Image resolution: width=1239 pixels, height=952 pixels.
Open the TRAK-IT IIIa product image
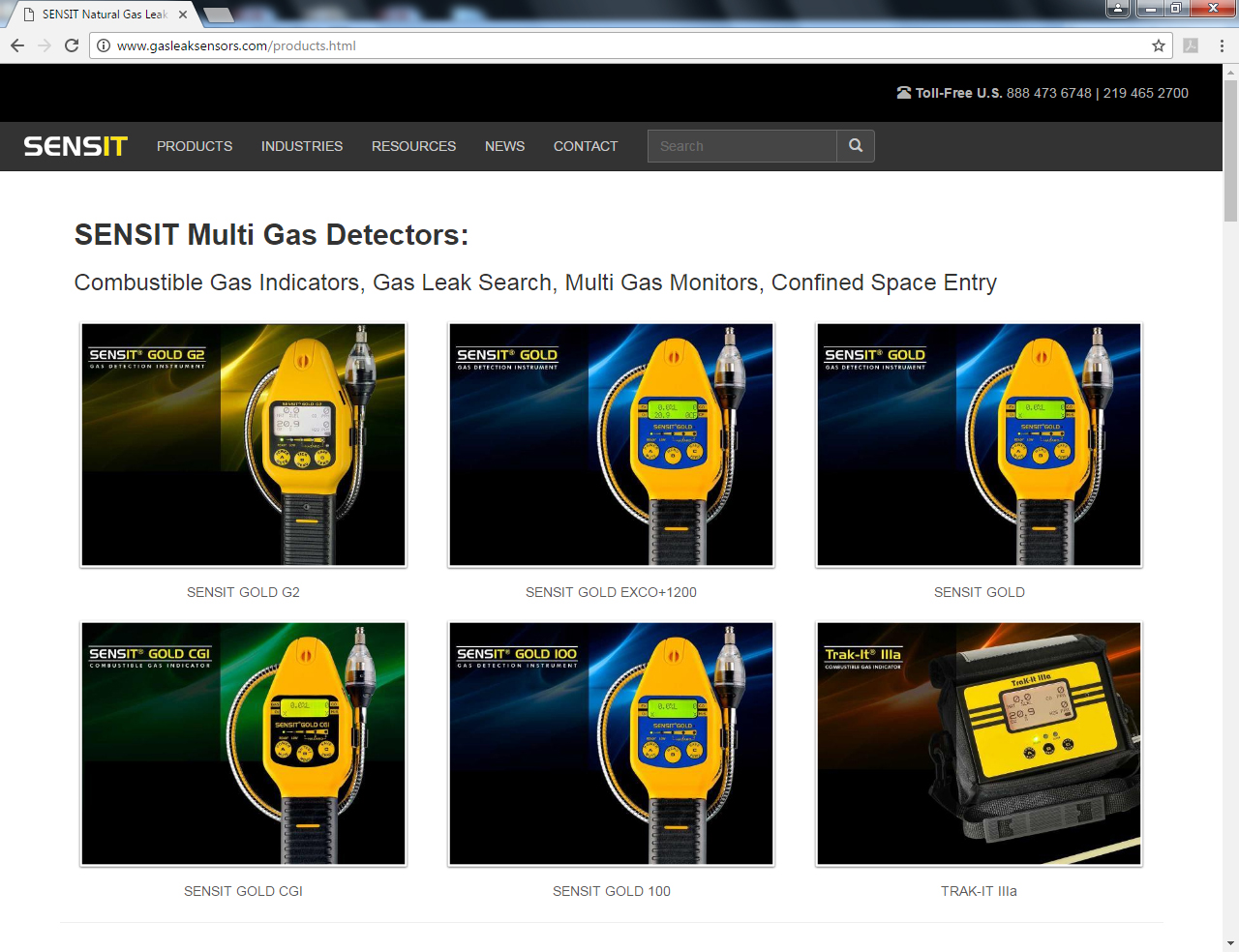point(979,744)
